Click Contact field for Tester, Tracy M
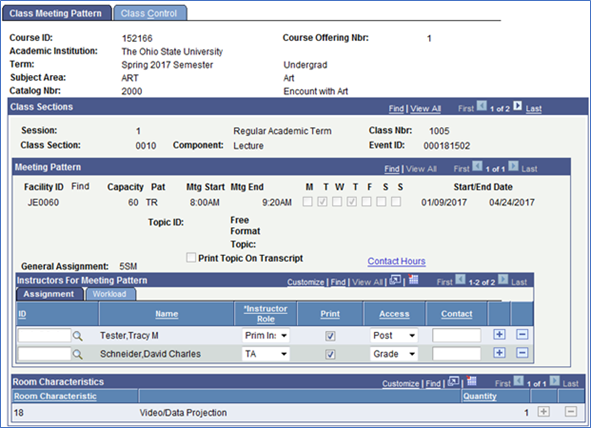Image resolution: width=591 pixels, height=428 pixels. 457,335
